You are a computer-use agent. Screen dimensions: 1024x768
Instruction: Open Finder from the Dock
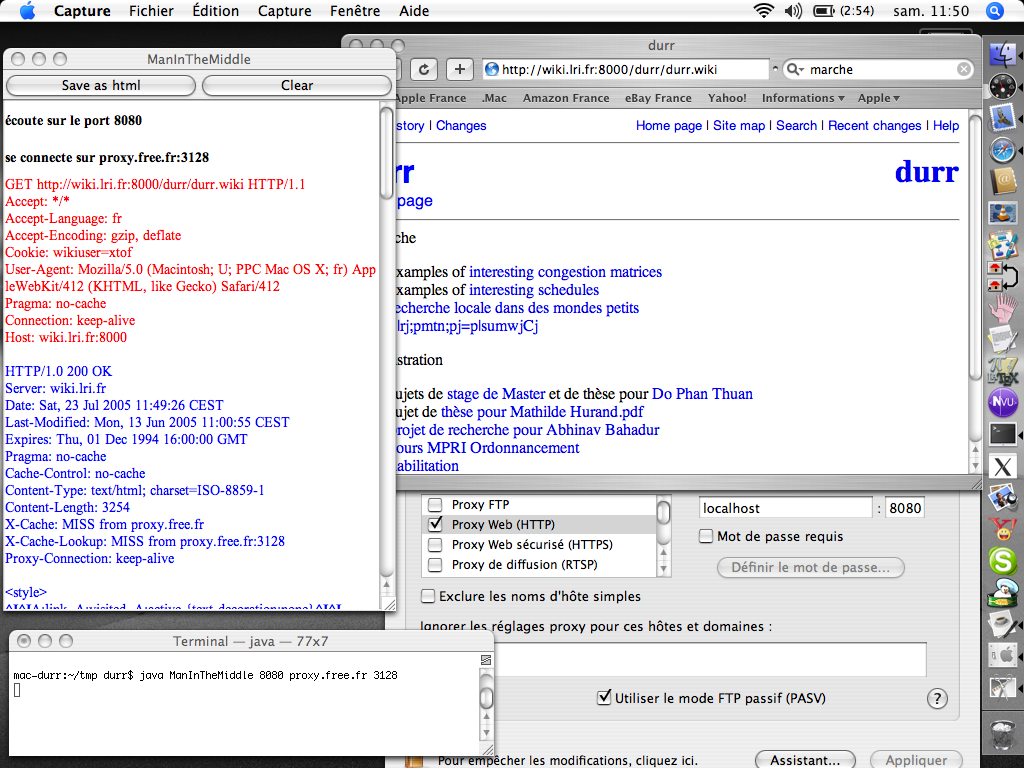tap(1002, 56)
